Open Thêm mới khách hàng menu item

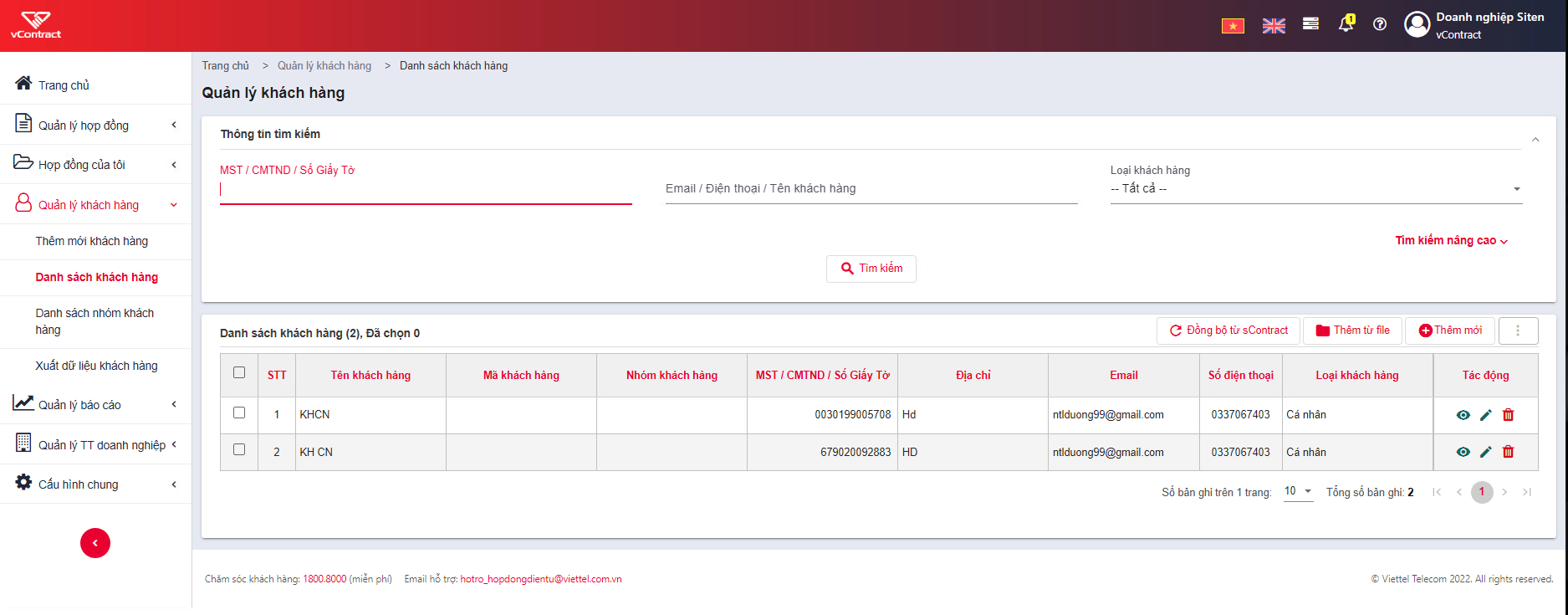click(92, 241)
